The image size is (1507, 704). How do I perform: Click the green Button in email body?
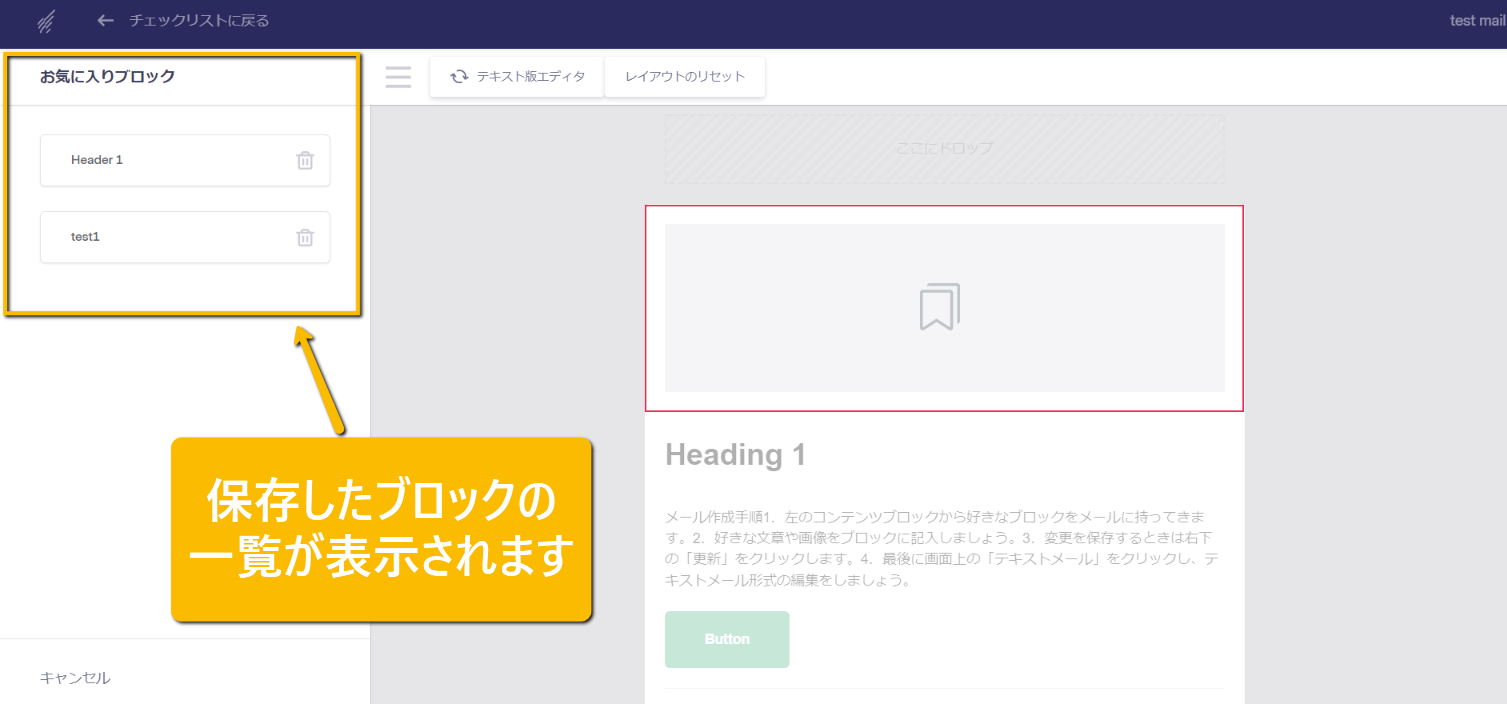tap(727, 639)
